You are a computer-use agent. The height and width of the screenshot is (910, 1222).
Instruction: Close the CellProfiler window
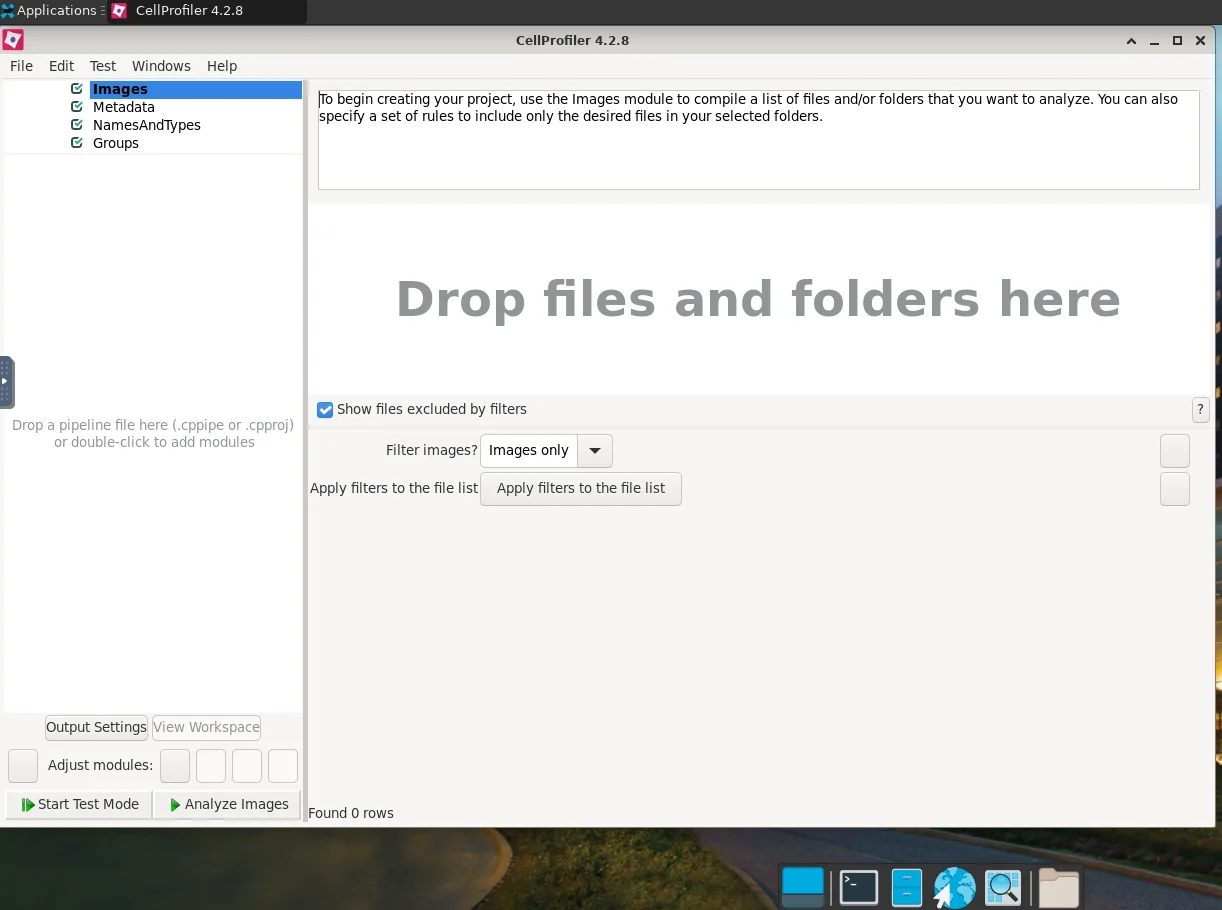[1200, 41]
